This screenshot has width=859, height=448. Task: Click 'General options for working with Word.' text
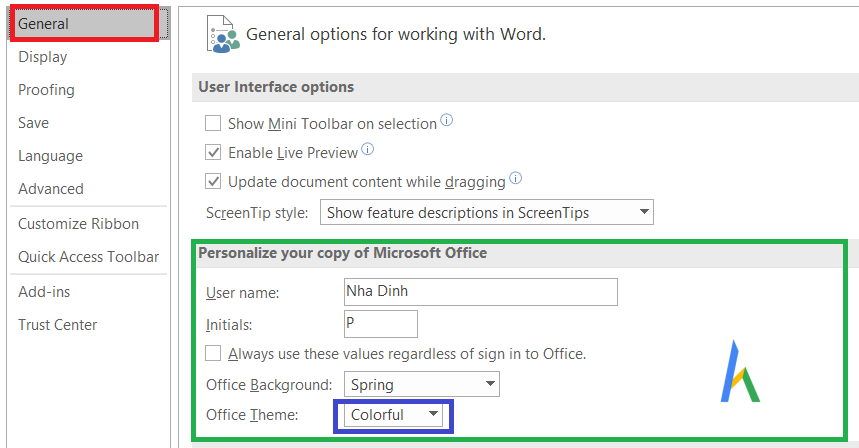(x=396, y=35)
